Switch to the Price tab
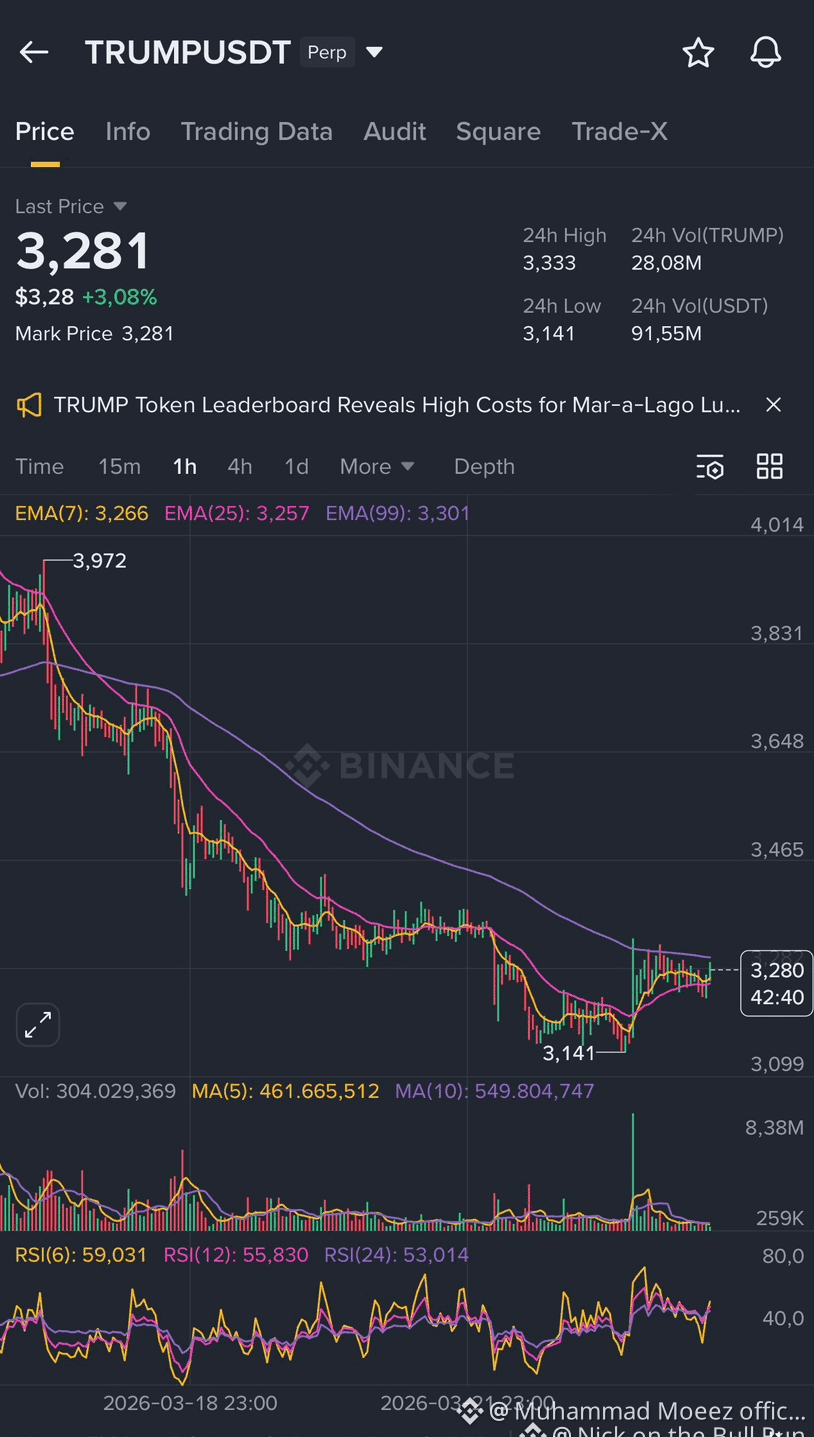 [45, 132]
